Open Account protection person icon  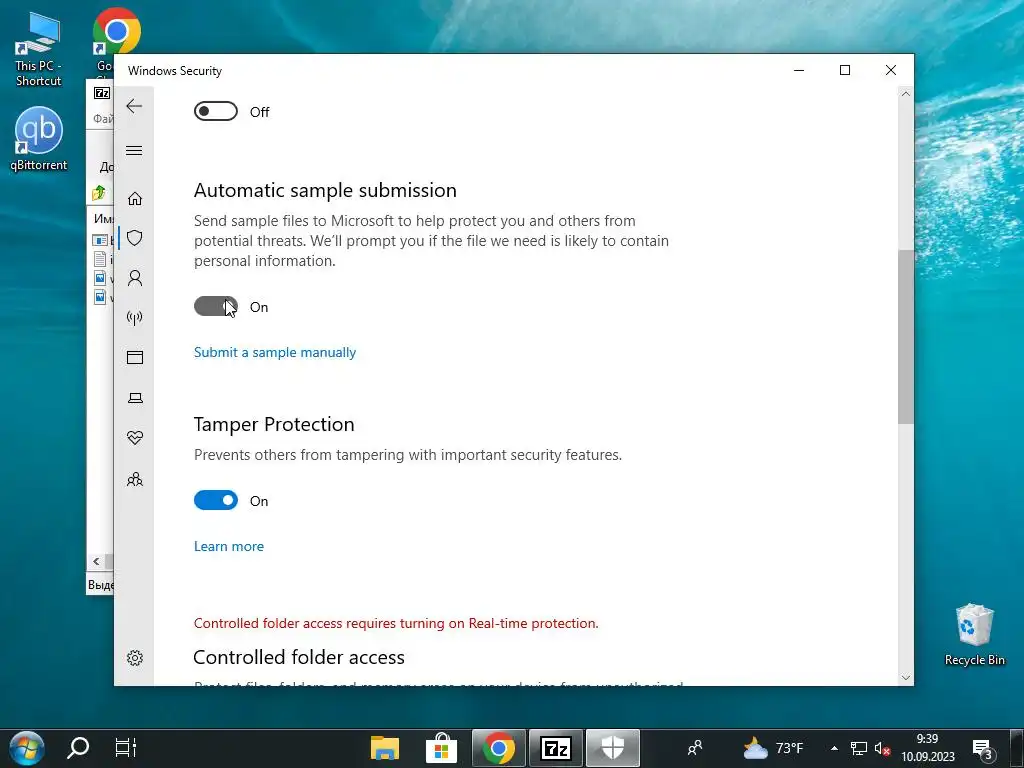tap(135, 278)
